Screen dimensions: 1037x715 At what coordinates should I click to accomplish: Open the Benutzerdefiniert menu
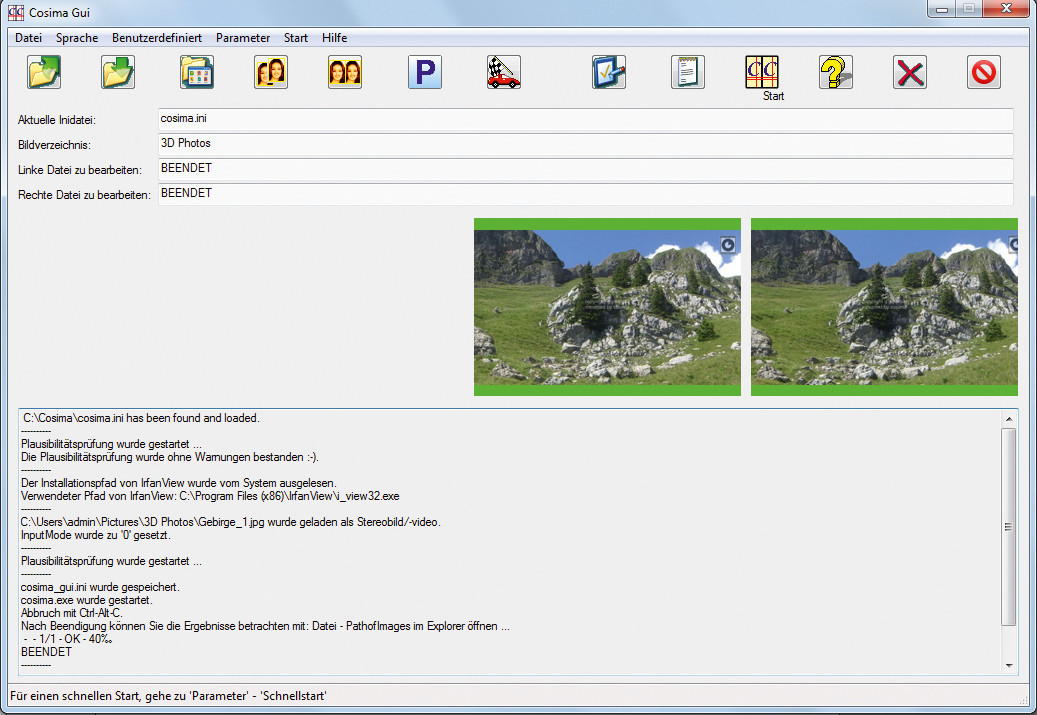coord(157,38)
